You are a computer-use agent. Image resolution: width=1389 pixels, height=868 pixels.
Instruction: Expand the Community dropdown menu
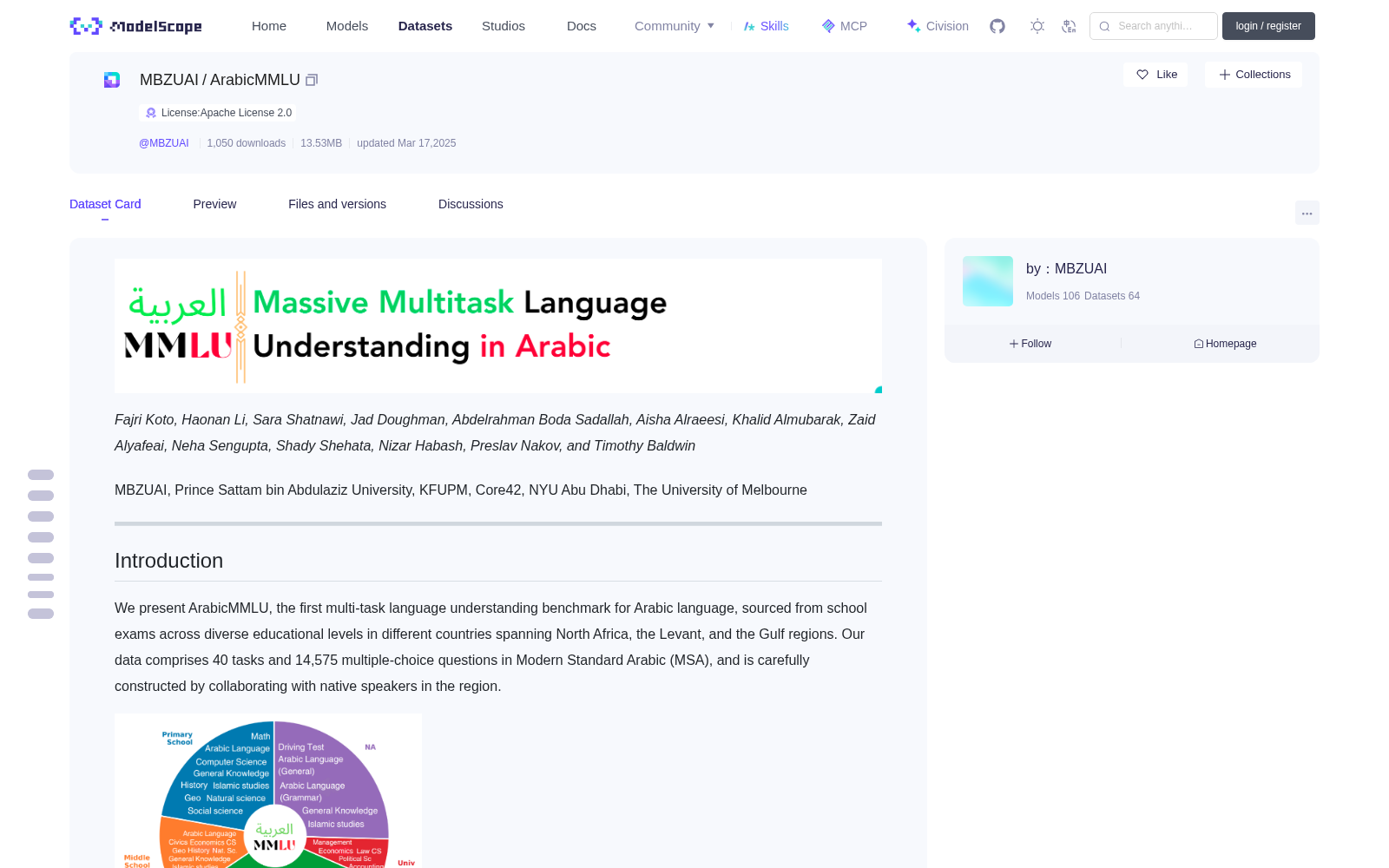(675, 26)
